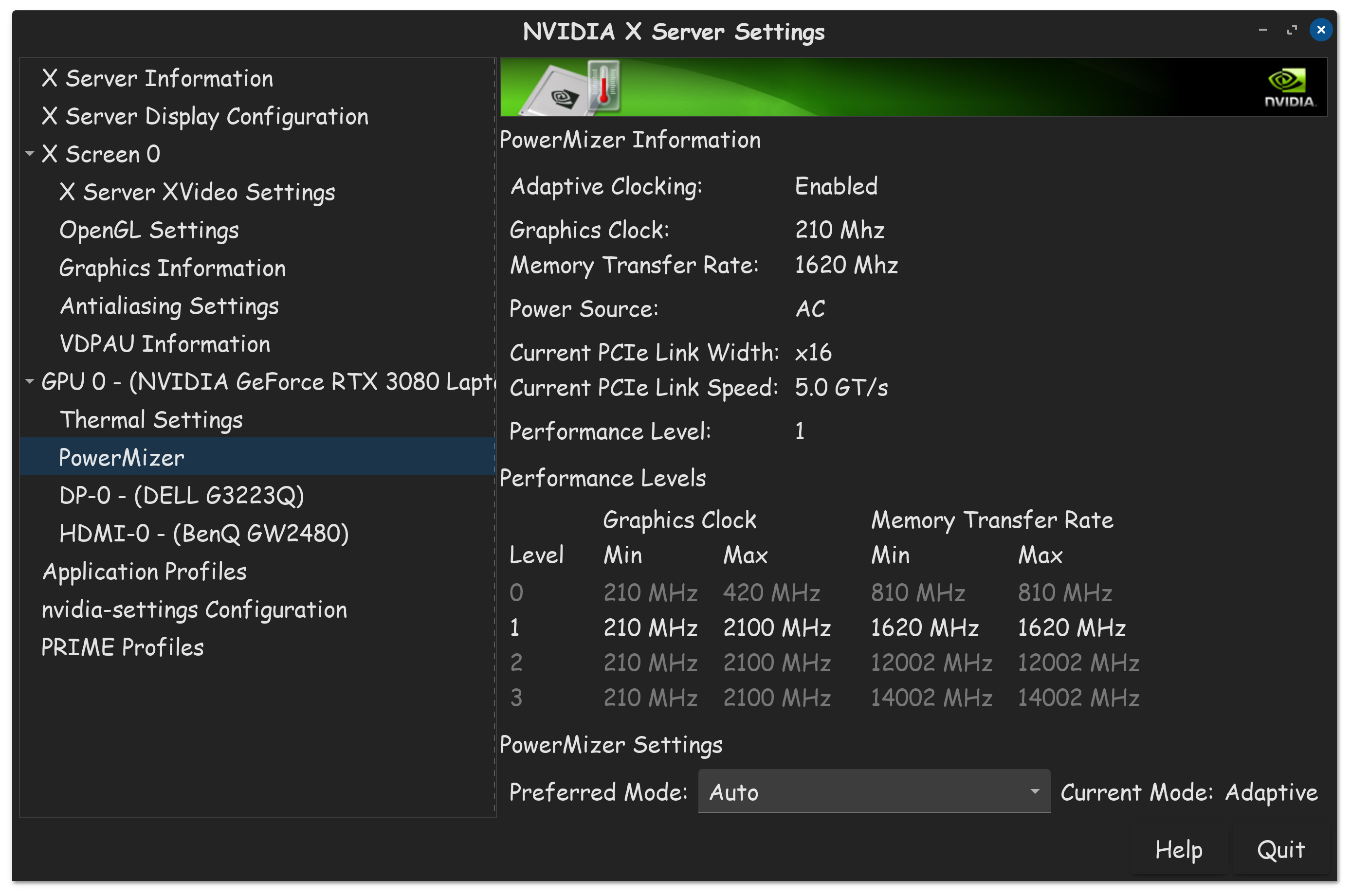Click the Help button
1351x896 pixels.
tap(1178, 850)
